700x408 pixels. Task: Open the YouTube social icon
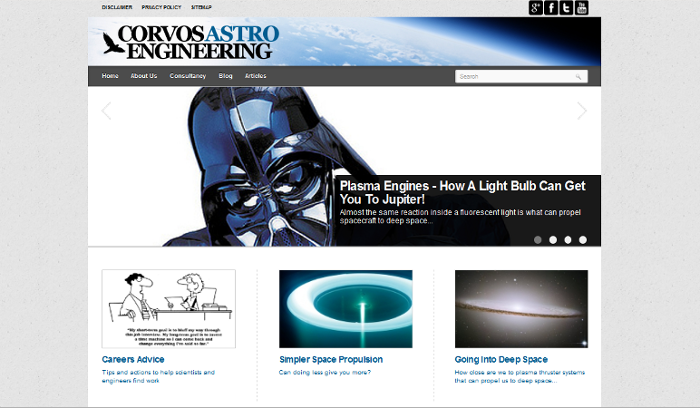pyautogui.click(x=581, y=8)
